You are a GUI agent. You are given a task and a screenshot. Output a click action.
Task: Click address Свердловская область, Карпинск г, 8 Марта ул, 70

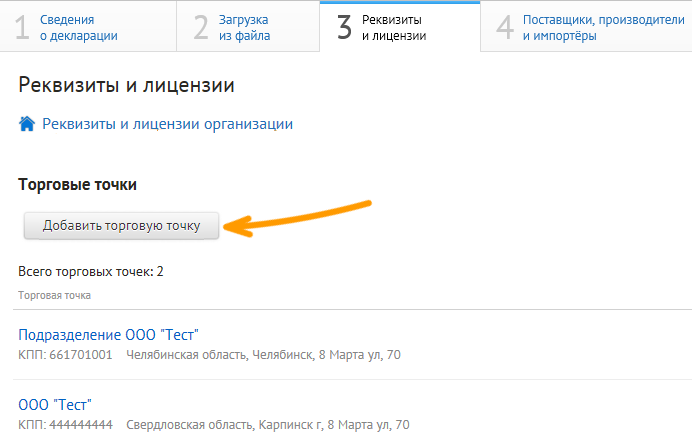[x=268, y=425]
